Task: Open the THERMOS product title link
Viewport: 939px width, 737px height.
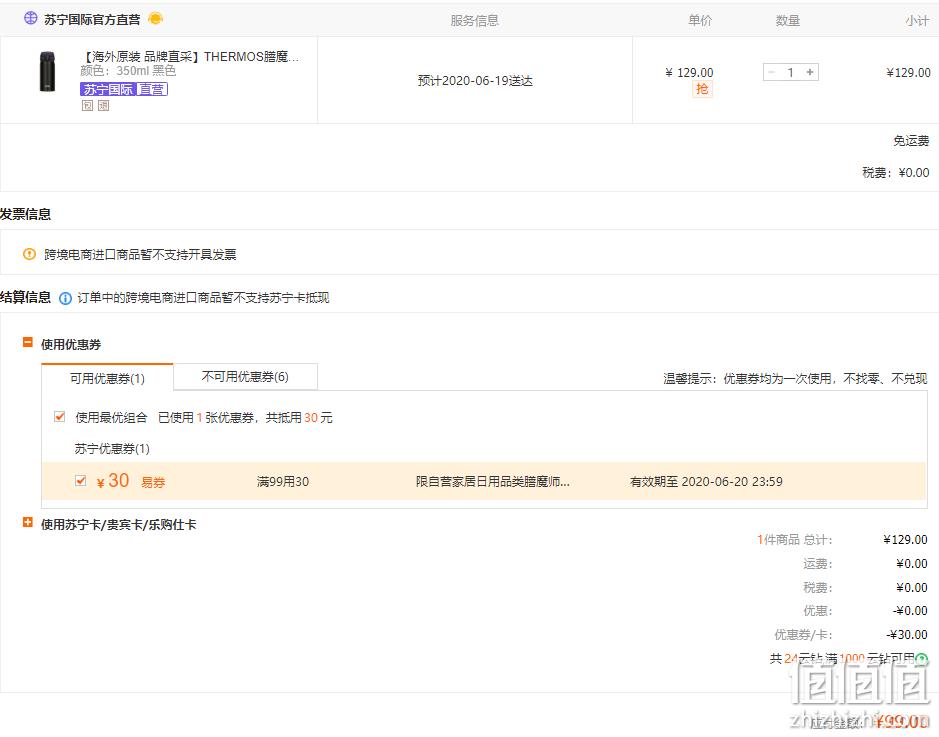Action: tap(190, 57)
